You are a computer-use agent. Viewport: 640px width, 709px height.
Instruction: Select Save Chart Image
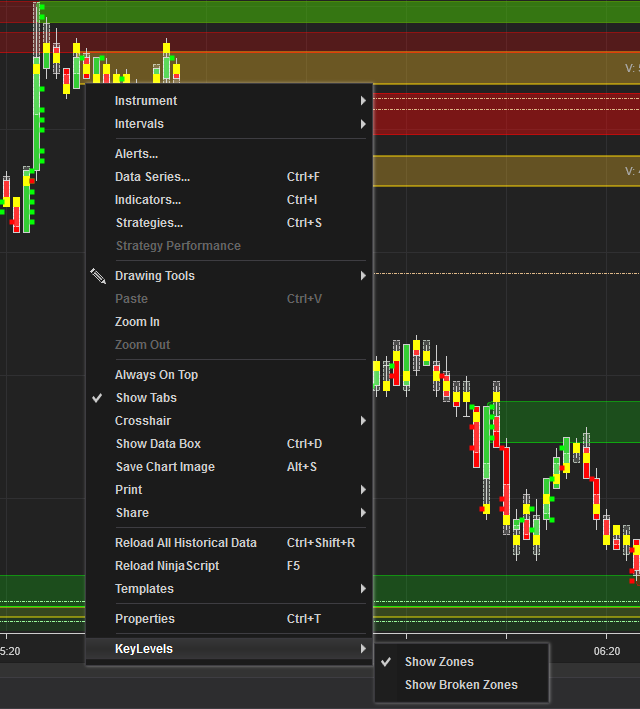165,467
